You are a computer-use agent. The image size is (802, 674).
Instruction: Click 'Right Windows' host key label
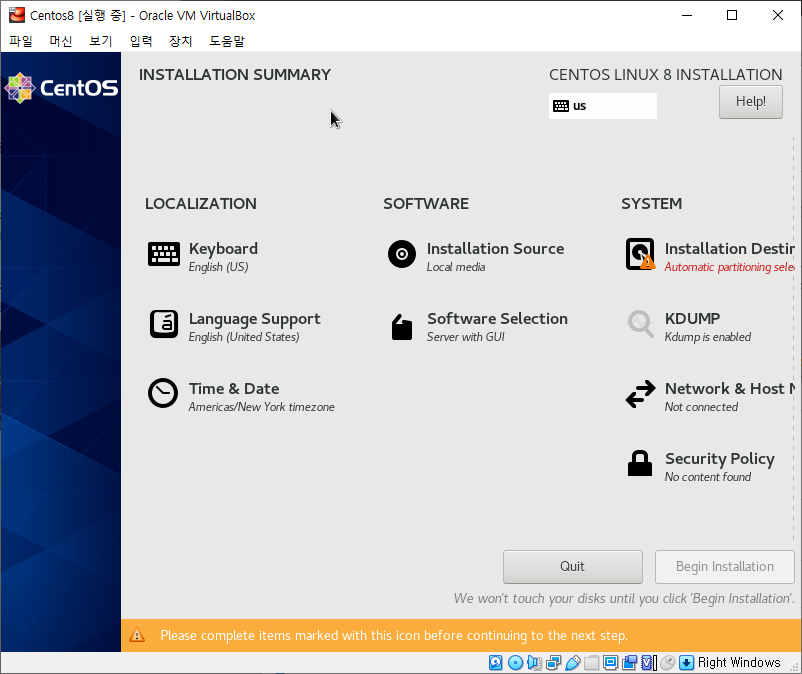739,663
